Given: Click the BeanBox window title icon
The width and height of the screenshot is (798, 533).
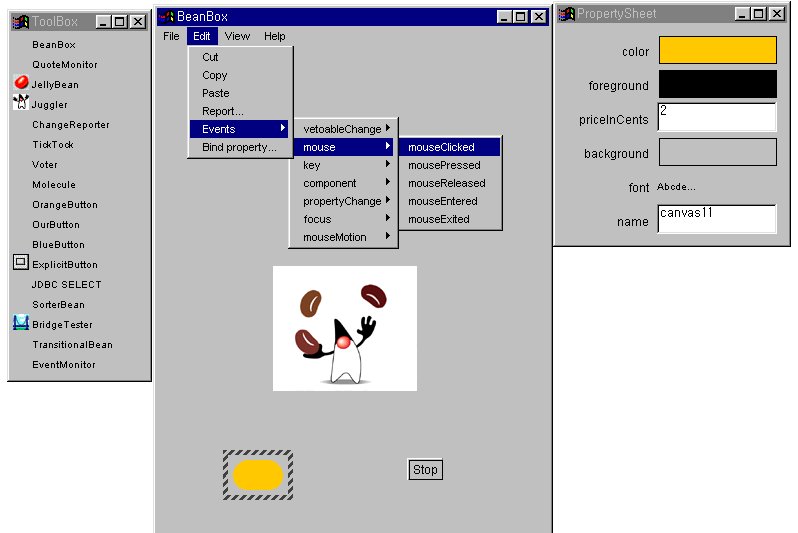Looking at the screenshot, I should tap(166, 16).
